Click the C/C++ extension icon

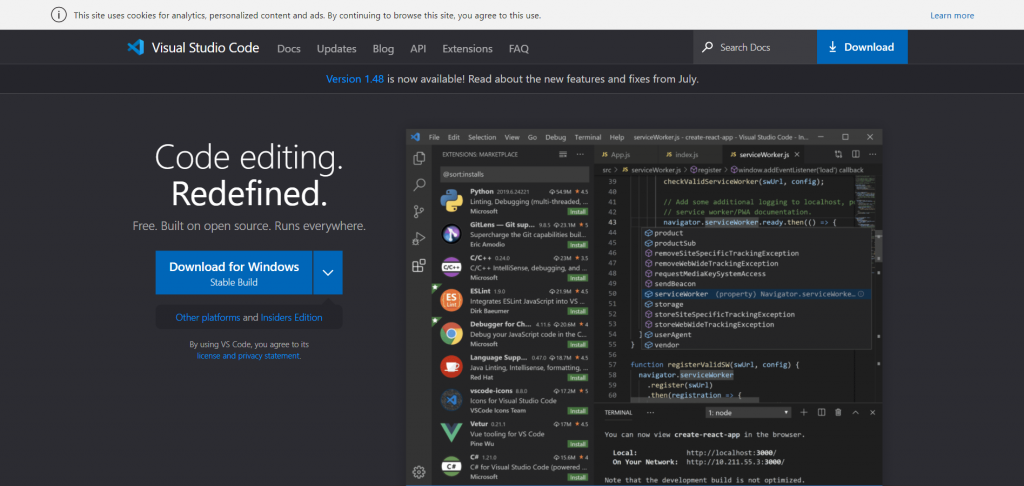pyautogui.click(x=451, y=267)
